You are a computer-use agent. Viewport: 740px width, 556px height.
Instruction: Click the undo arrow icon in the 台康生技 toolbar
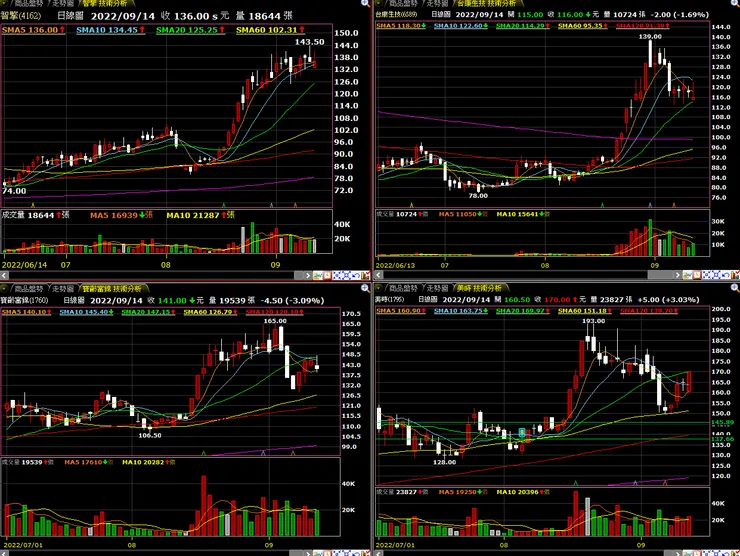pos(725,275)
